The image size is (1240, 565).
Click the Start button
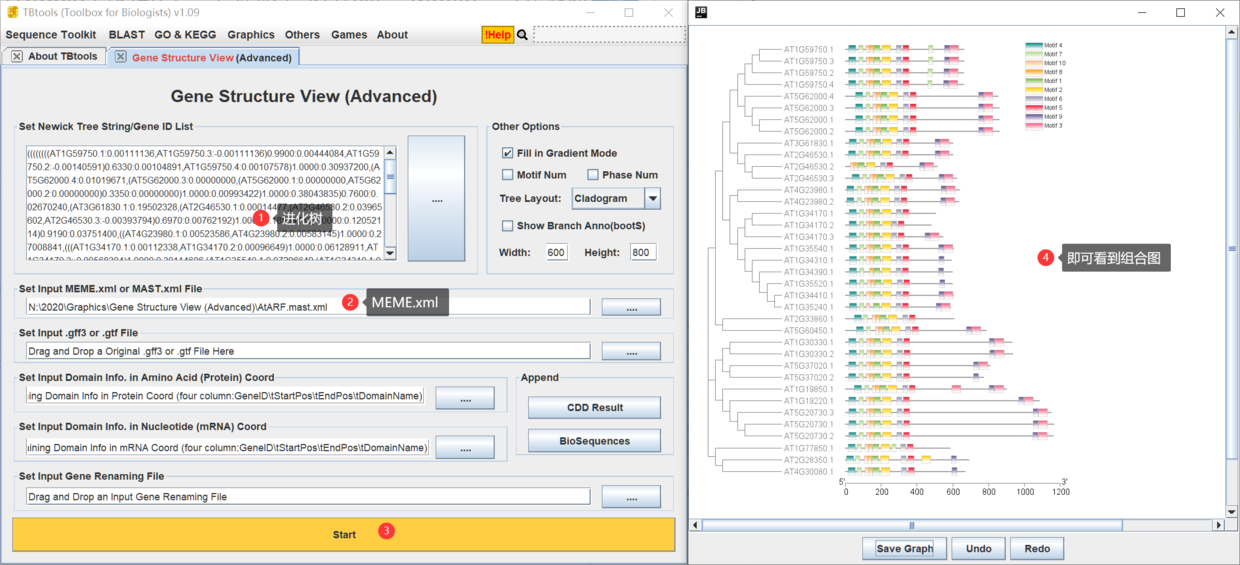point(344,534)
